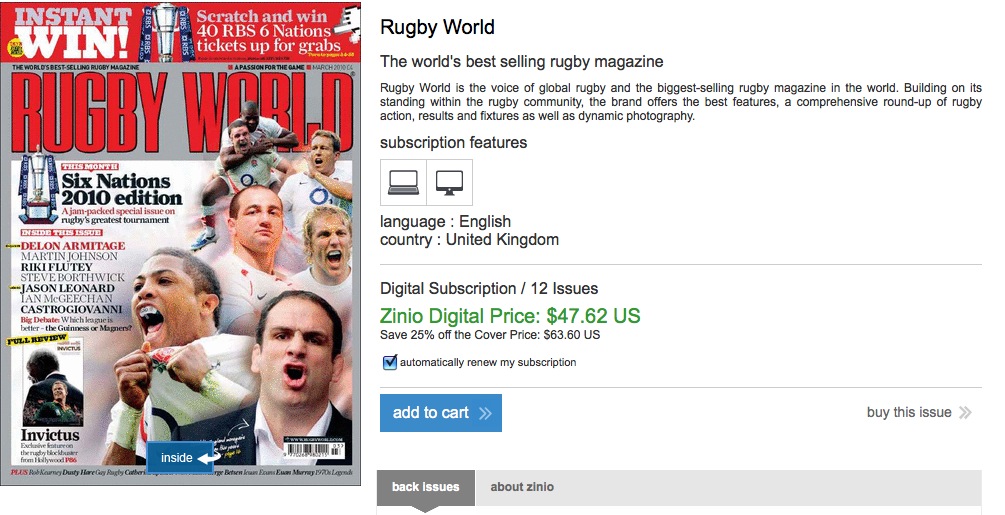1005x515 pixels.
Task: Click the green Zinio Digital Price text
Action: 510,316
